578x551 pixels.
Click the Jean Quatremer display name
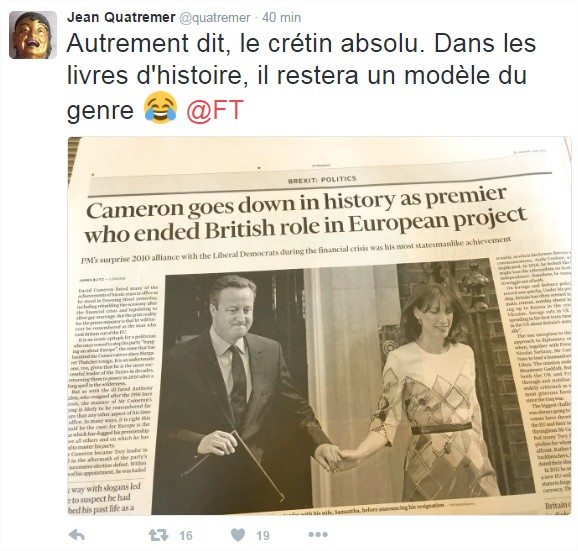pos(121,17)
